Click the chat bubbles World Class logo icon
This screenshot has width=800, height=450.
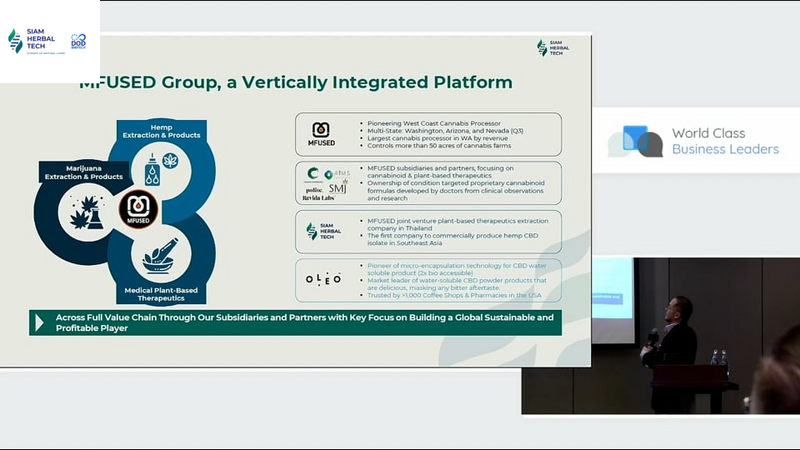tap(635, 141)
